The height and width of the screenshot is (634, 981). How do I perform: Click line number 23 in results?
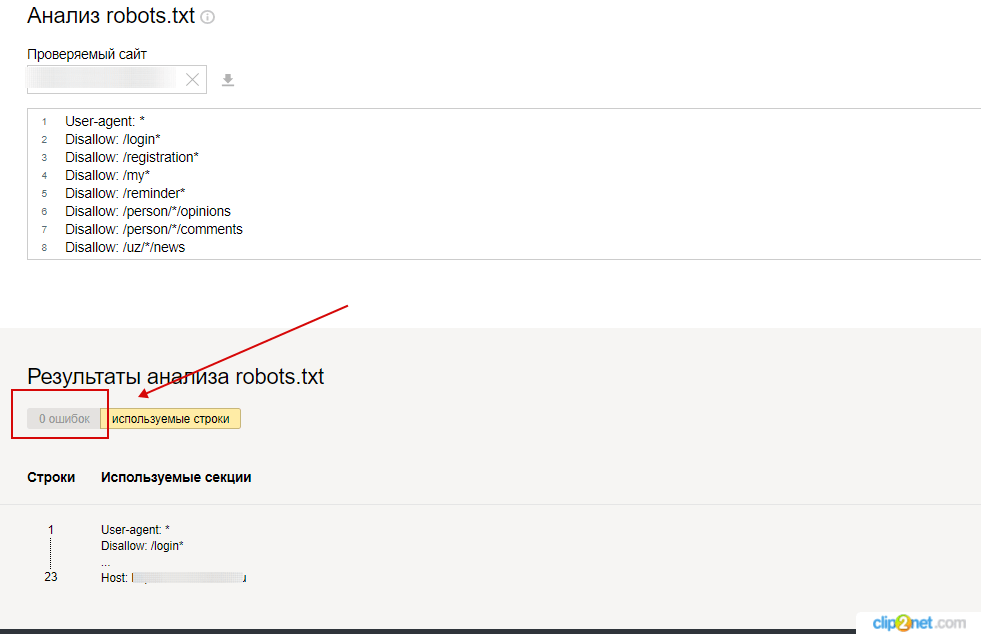pyautogui.click(x=51, y=577)
